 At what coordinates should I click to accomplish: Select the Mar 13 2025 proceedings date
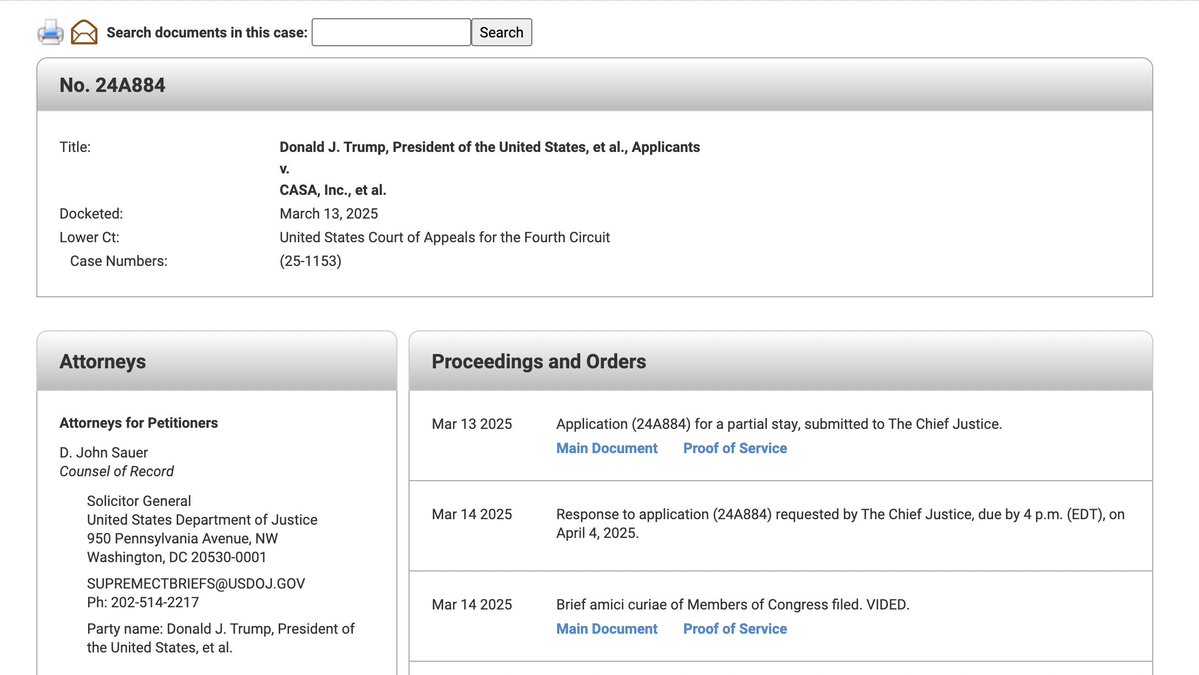[x=472, y=423]
